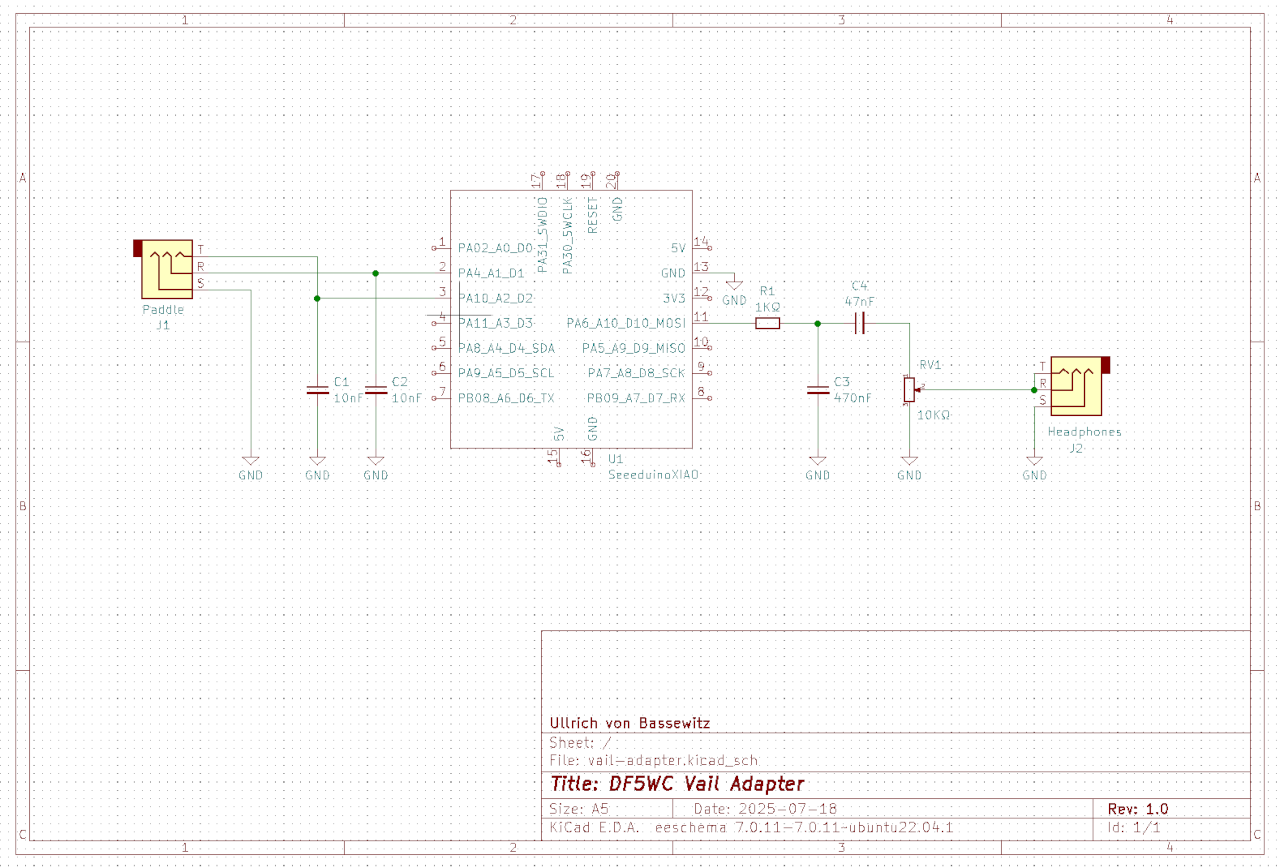The image size is (1280, 868).
Task: Click the 1KΩ value of R1
Action: coord(768,307)
